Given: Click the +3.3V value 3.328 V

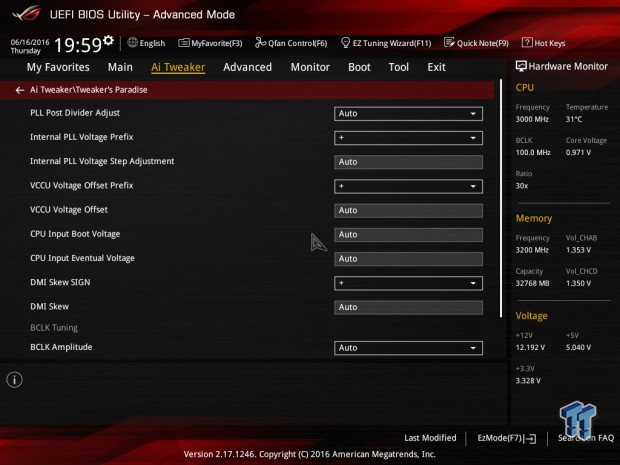Looking at the screenshot, I should pos(528,381).
